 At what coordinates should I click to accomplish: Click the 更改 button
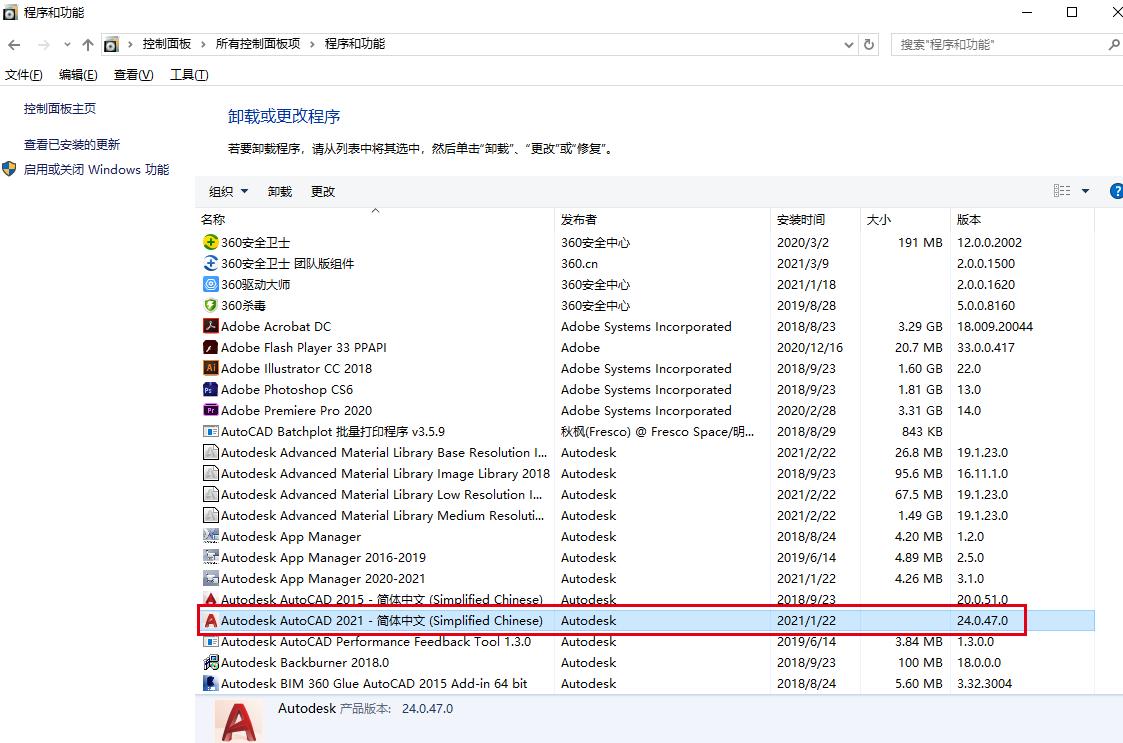[x=323, y=191]
